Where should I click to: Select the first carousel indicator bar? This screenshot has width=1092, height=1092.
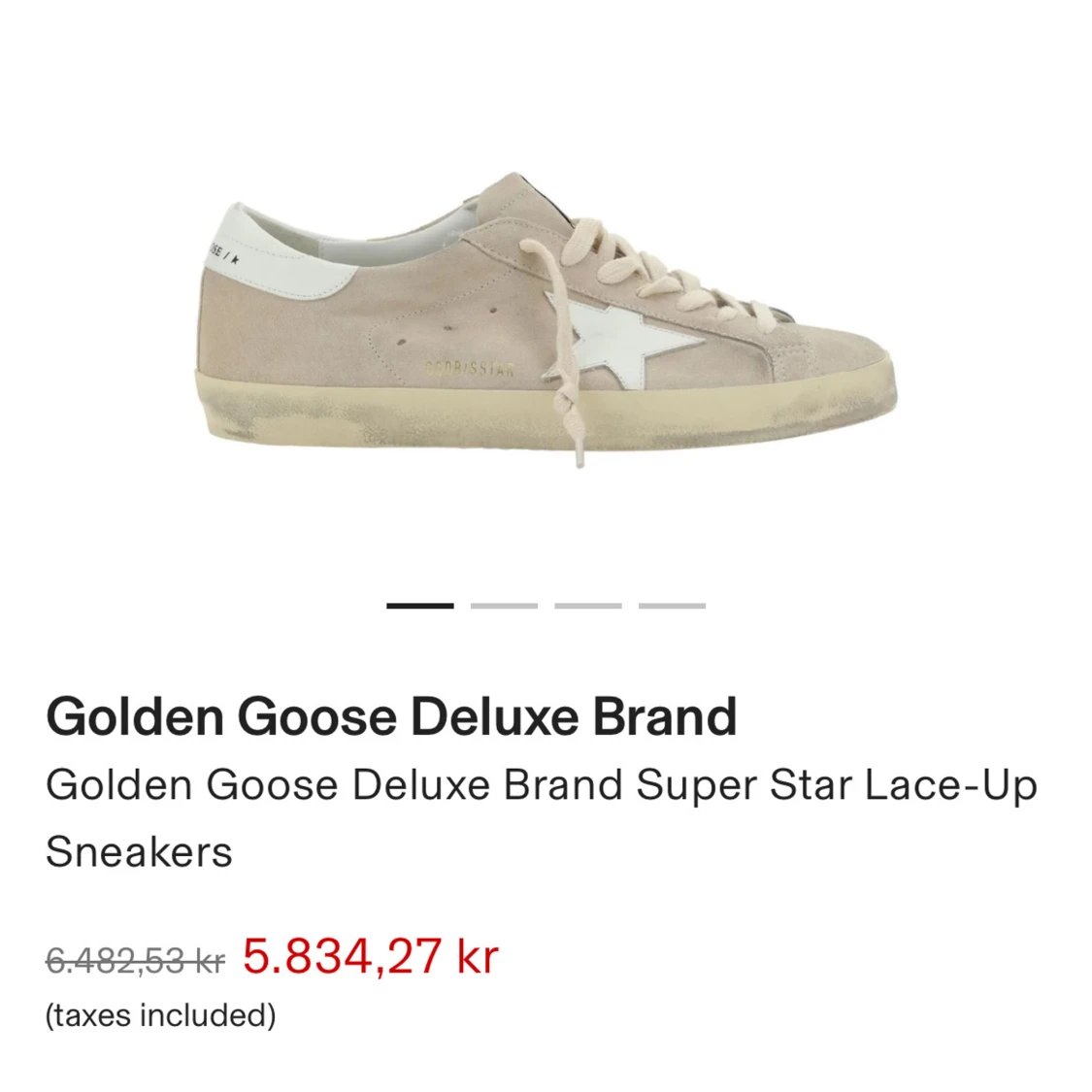(x=418, y=606)
